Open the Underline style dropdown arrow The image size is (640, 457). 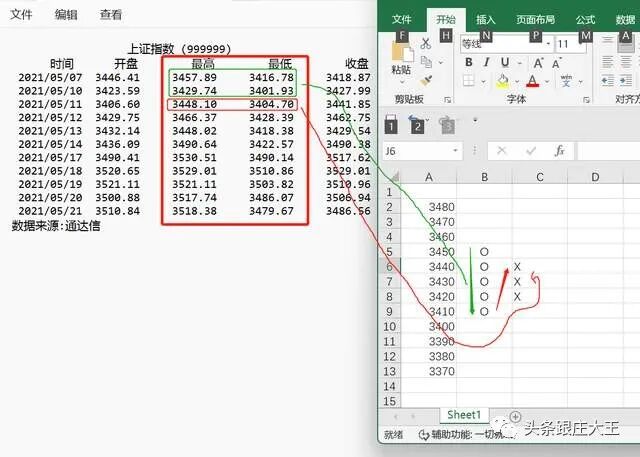click(x=520, y=63)
